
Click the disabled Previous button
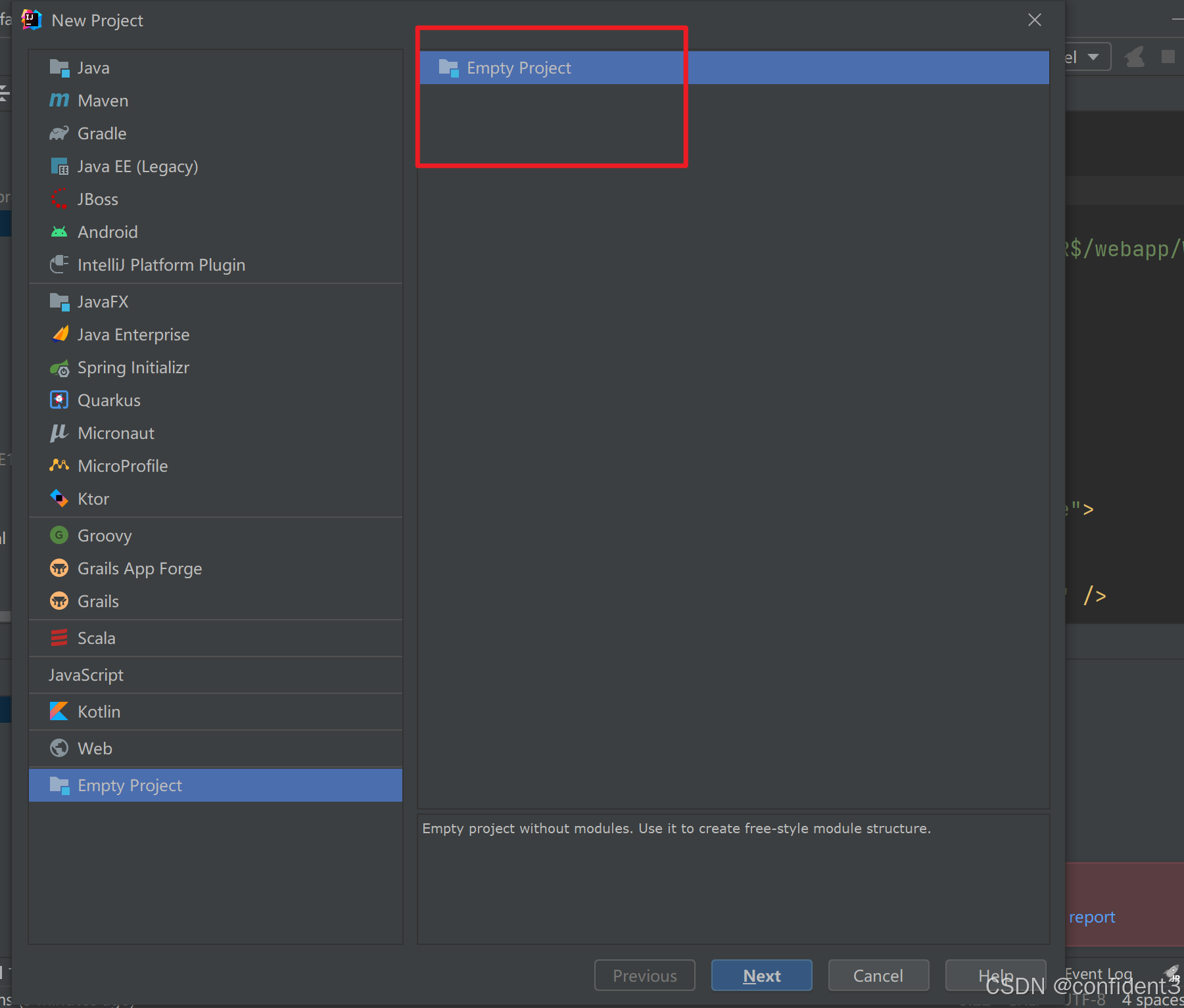[645, 975]
